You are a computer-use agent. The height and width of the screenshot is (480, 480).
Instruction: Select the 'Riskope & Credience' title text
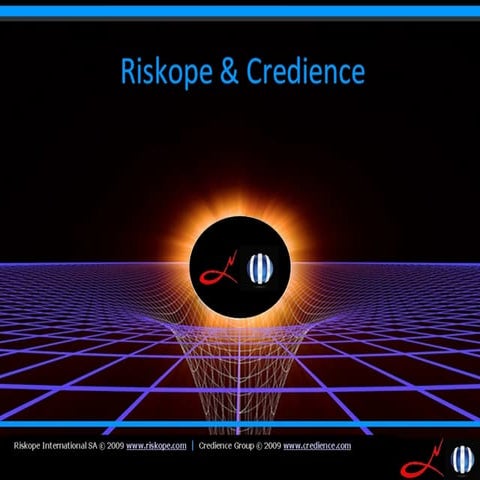click(x=243, y=72)
